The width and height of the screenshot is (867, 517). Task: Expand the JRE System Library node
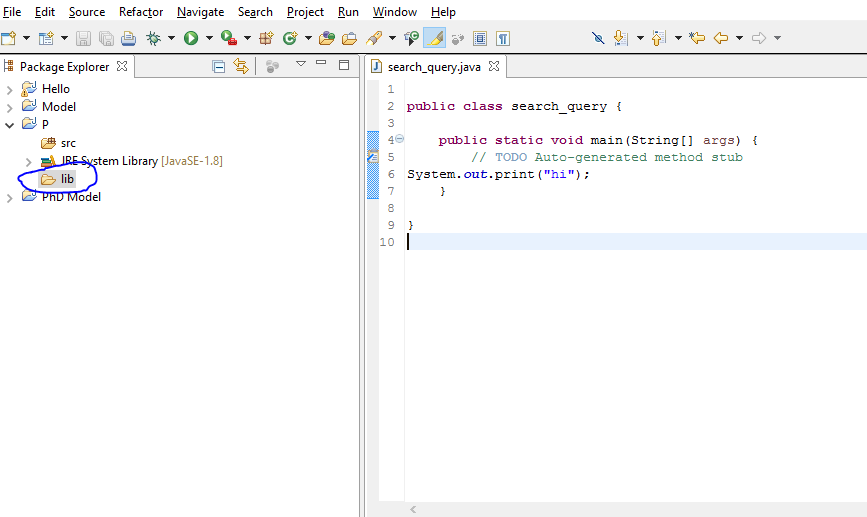click(x=29, y=161)
